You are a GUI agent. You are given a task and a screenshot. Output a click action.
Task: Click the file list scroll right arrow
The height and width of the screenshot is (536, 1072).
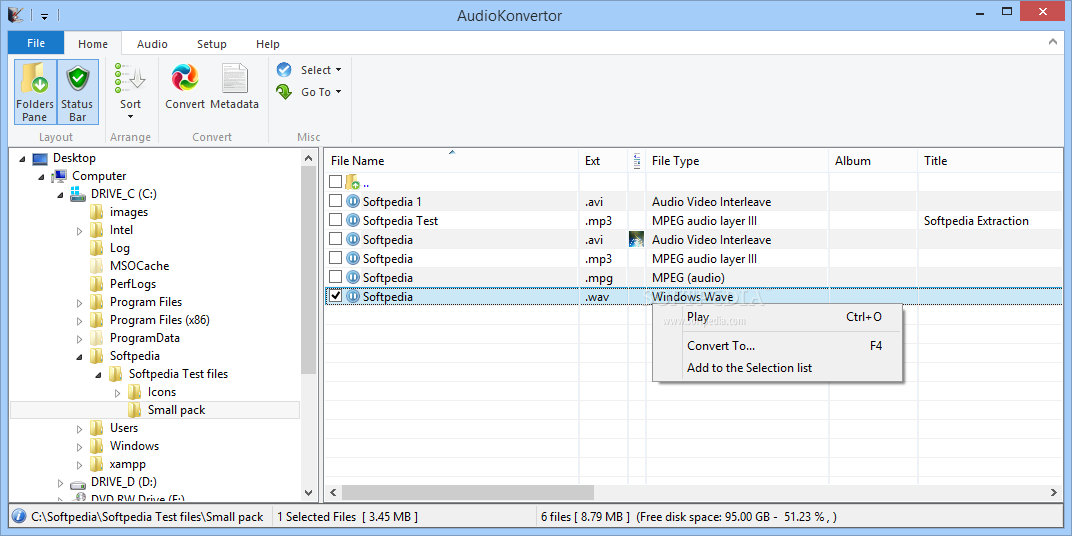pos(1054,492)
